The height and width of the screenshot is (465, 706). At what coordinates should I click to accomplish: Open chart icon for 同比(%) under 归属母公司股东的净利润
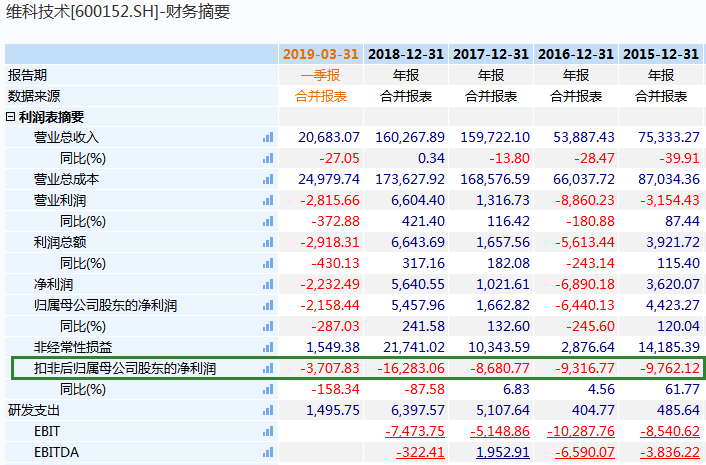tap(268, 326)
